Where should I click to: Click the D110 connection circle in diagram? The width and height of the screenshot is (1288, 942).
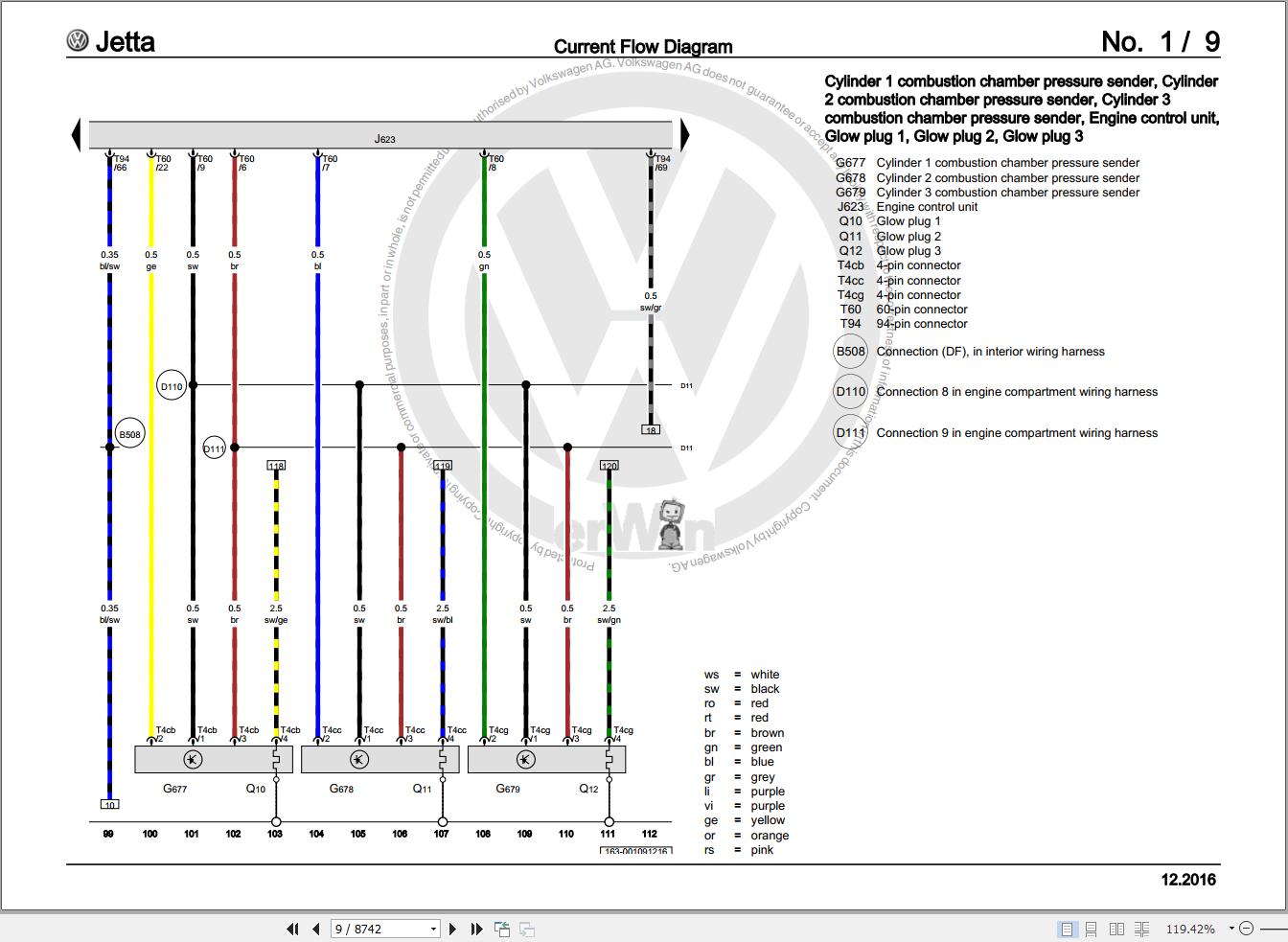172,386
